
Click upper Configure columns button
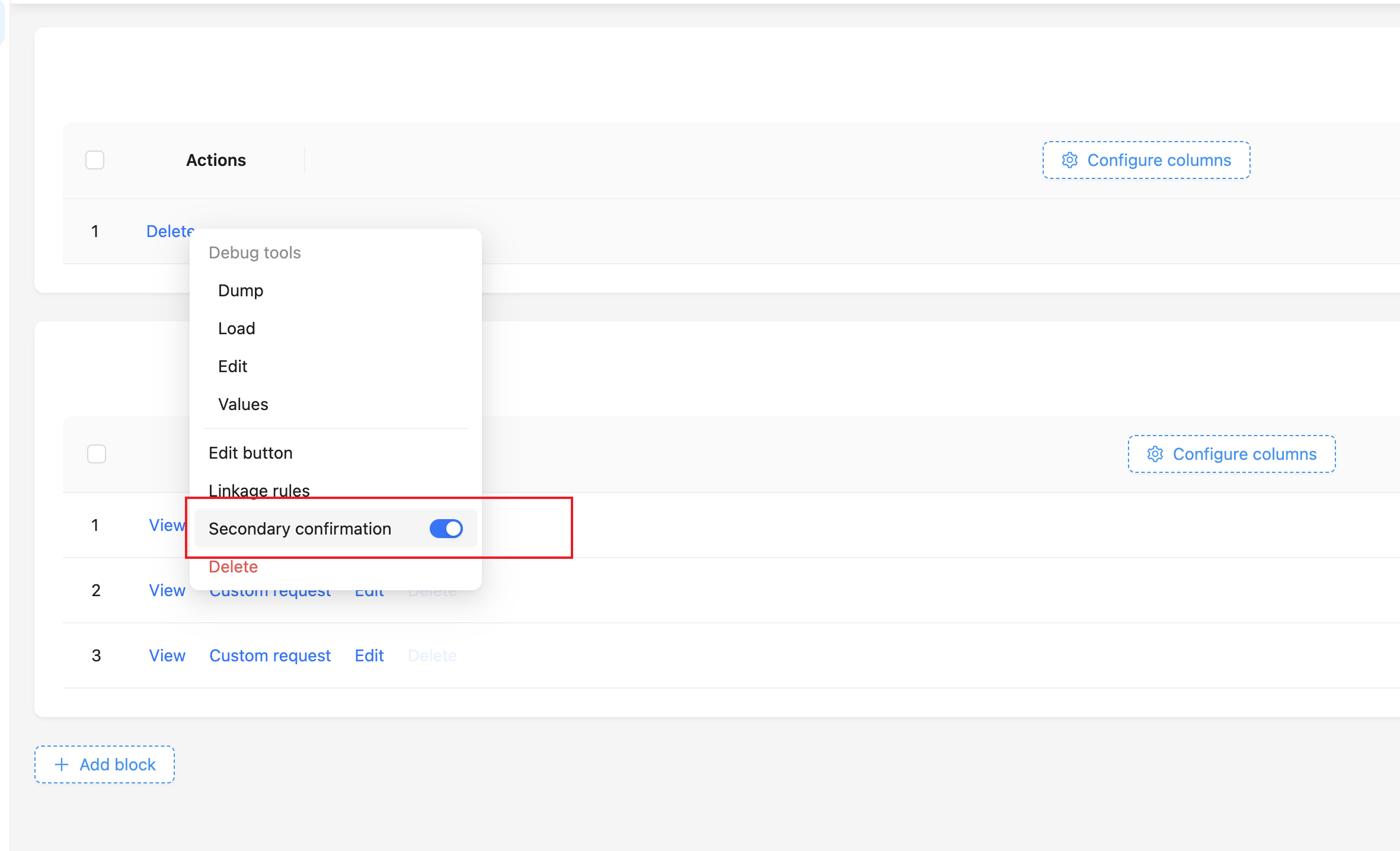coord(1146,160)
